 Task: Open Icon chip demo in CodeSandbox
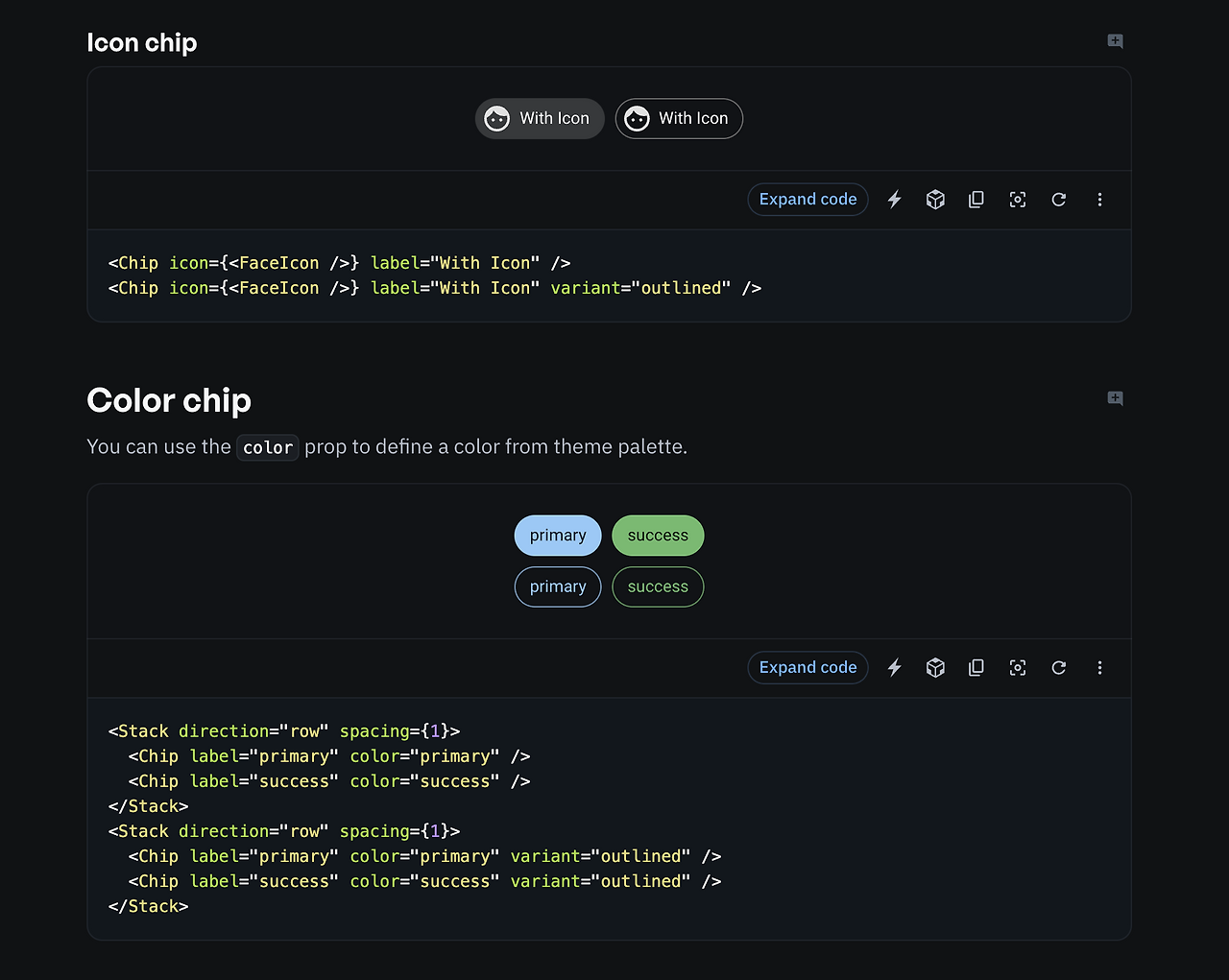(935, 200)
